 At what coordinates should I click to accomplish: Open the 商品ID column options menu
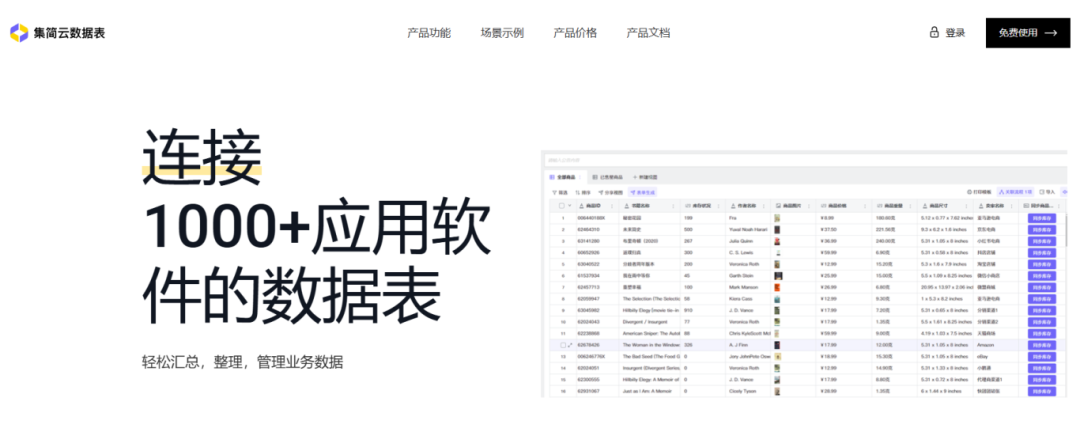point(612,206)
